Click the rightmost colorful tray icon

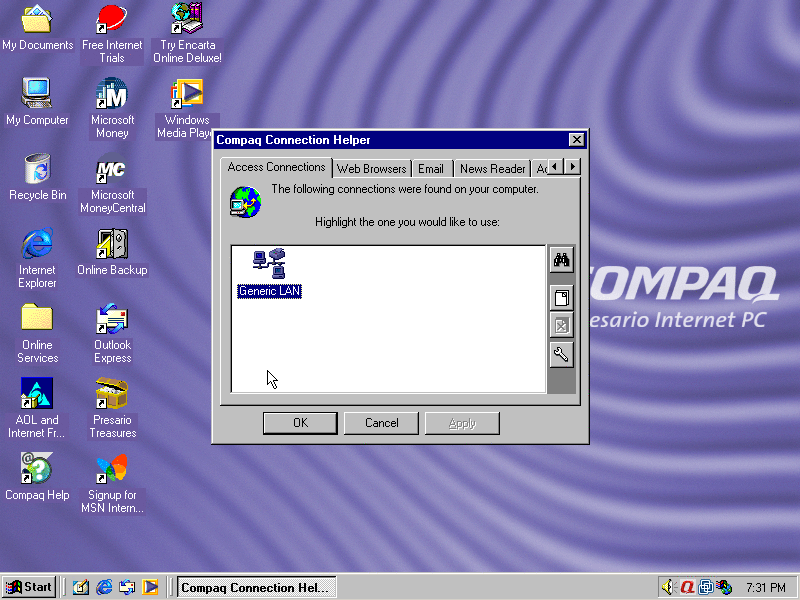[723, 587]
